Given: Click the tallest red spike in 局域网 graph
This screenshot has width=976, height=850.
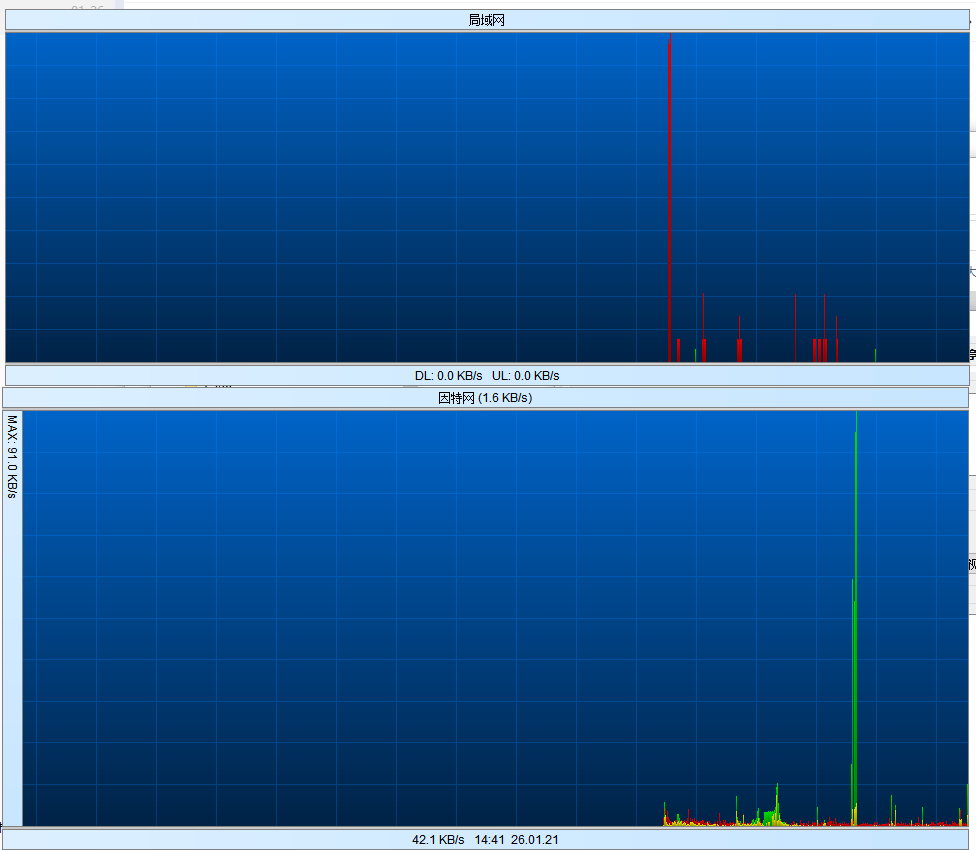Looking at the screenshot, I should [670, 197].
